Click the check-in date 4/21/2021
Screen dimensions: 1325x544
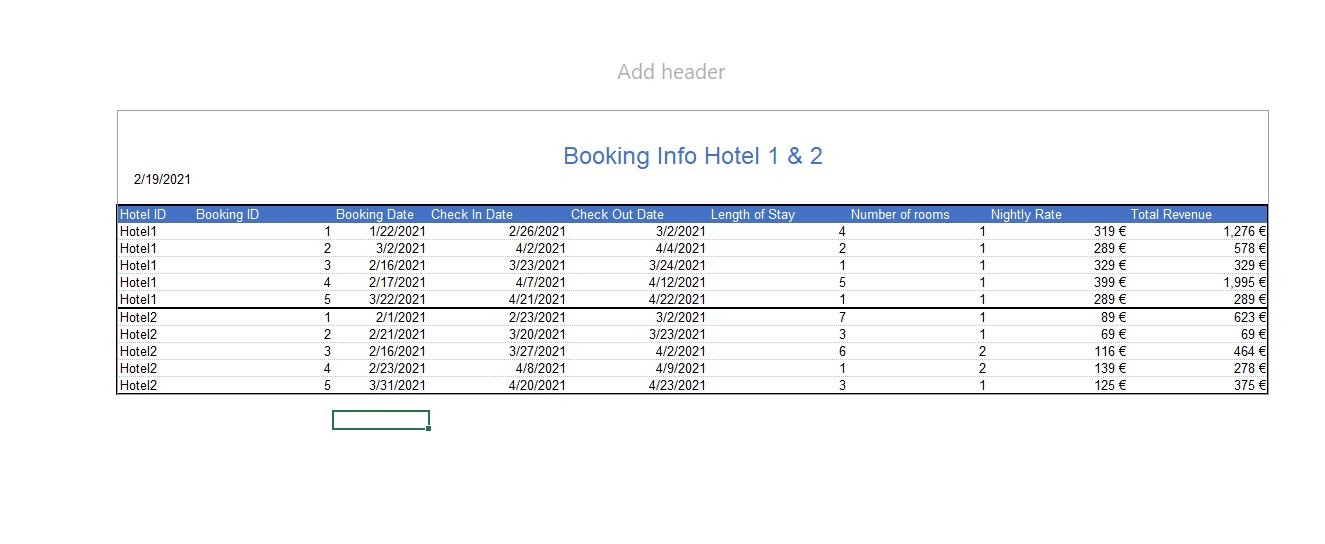[537, 299]
